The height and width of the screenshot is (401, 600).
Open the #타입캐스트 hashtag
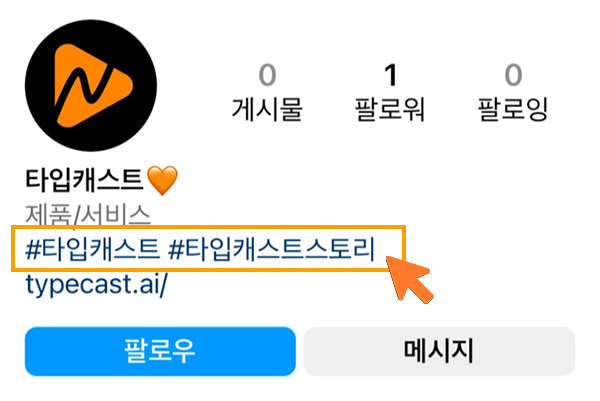(x=92, y=249)
